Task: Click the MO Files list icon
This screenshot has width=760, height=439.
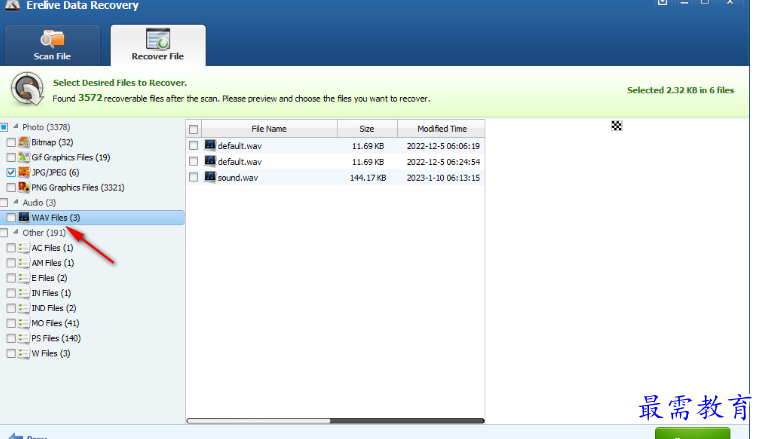Action: 24,323
